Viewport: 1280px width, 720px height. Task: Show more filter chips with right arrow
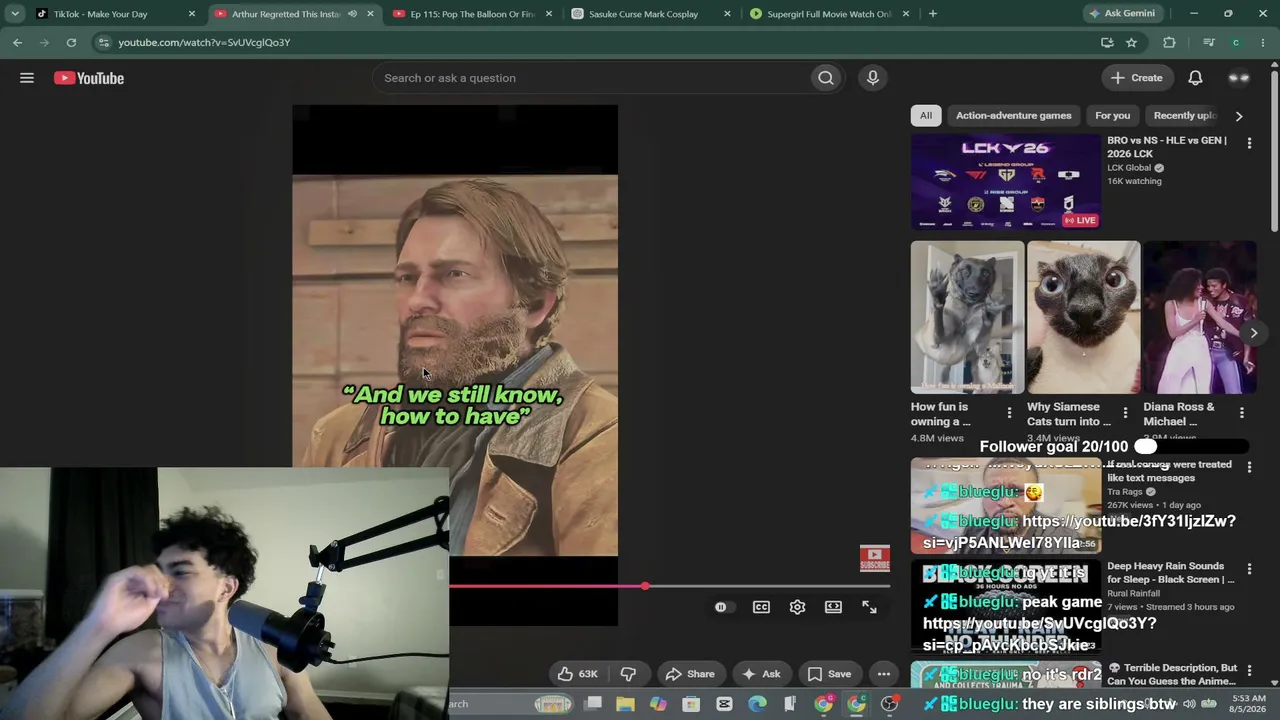(1239, 116)
